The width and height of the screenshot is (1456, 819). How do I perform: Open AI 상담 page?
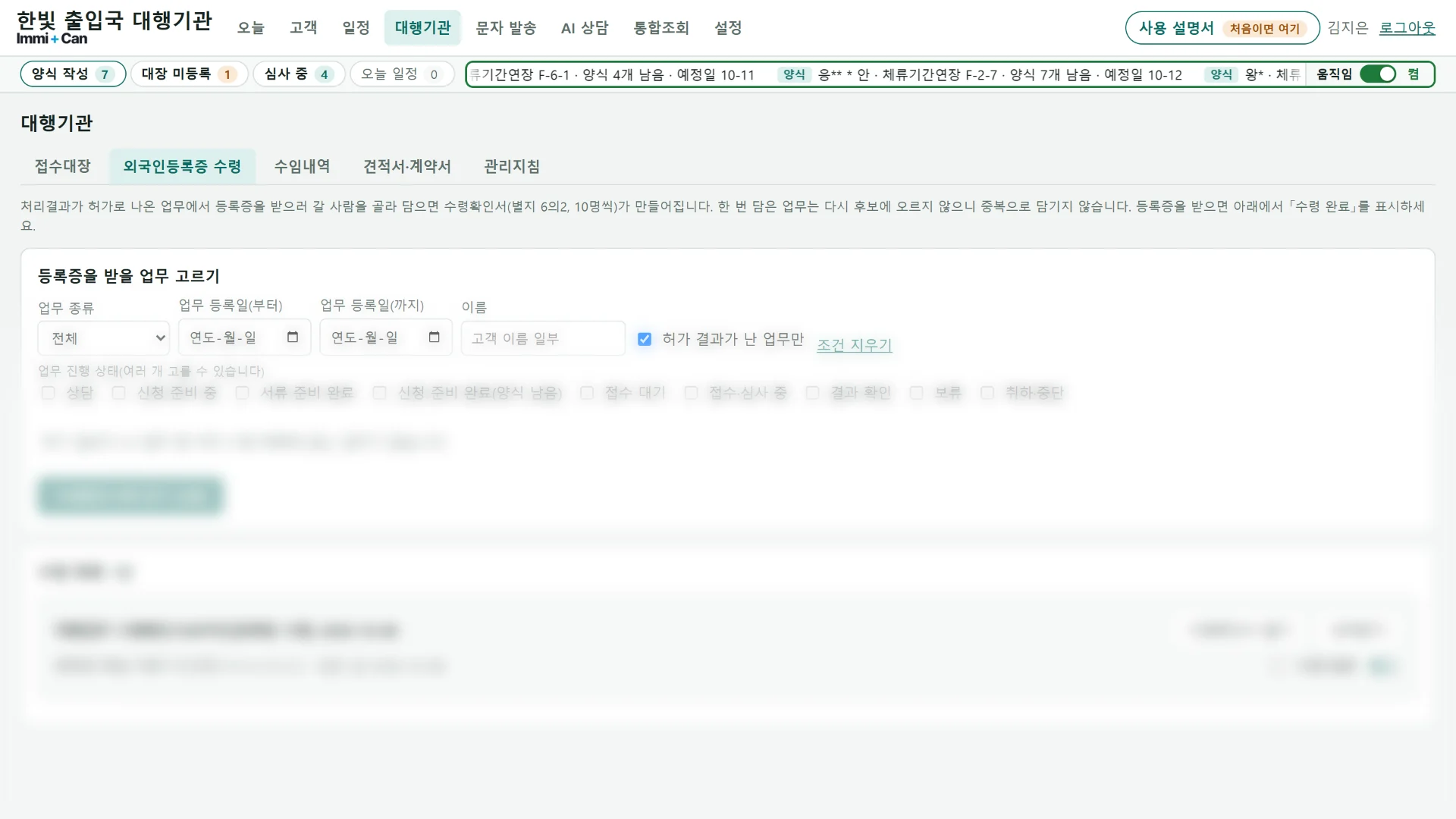pos(585,28)
